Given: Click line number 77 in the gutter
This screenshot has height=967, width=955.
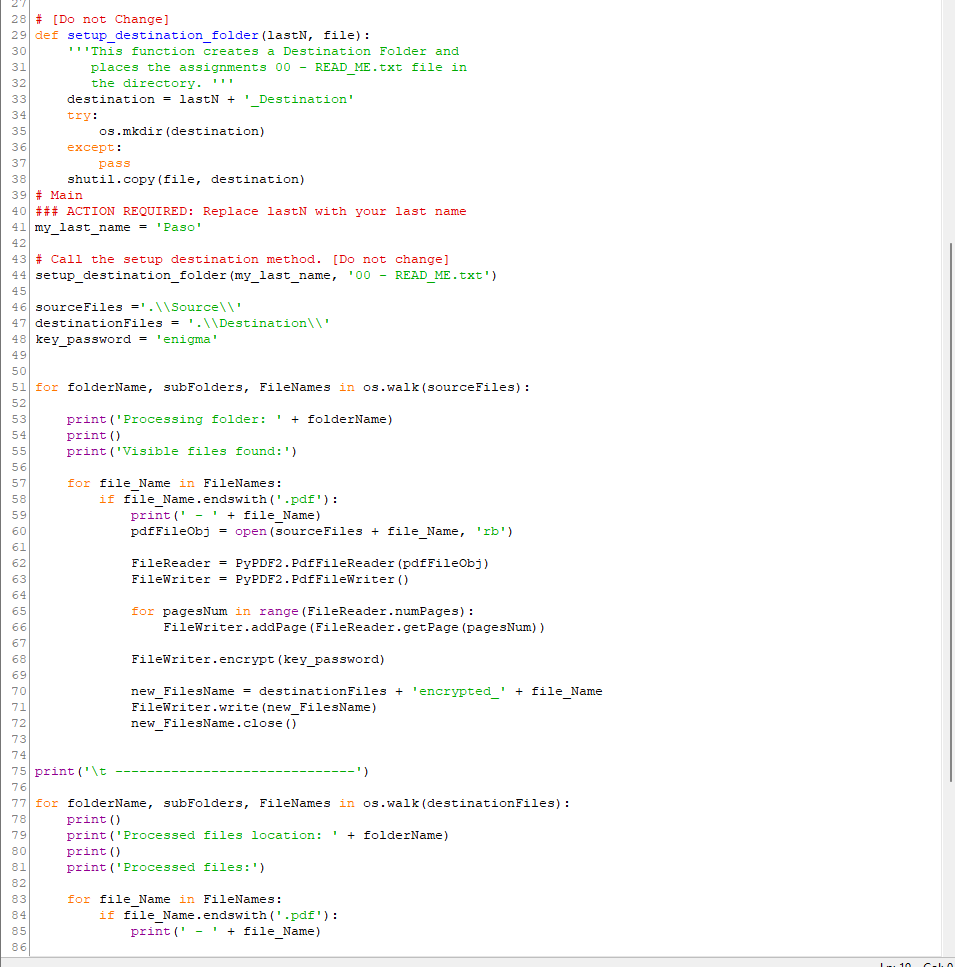Looking at the screenshot, I should coord(18,803).
